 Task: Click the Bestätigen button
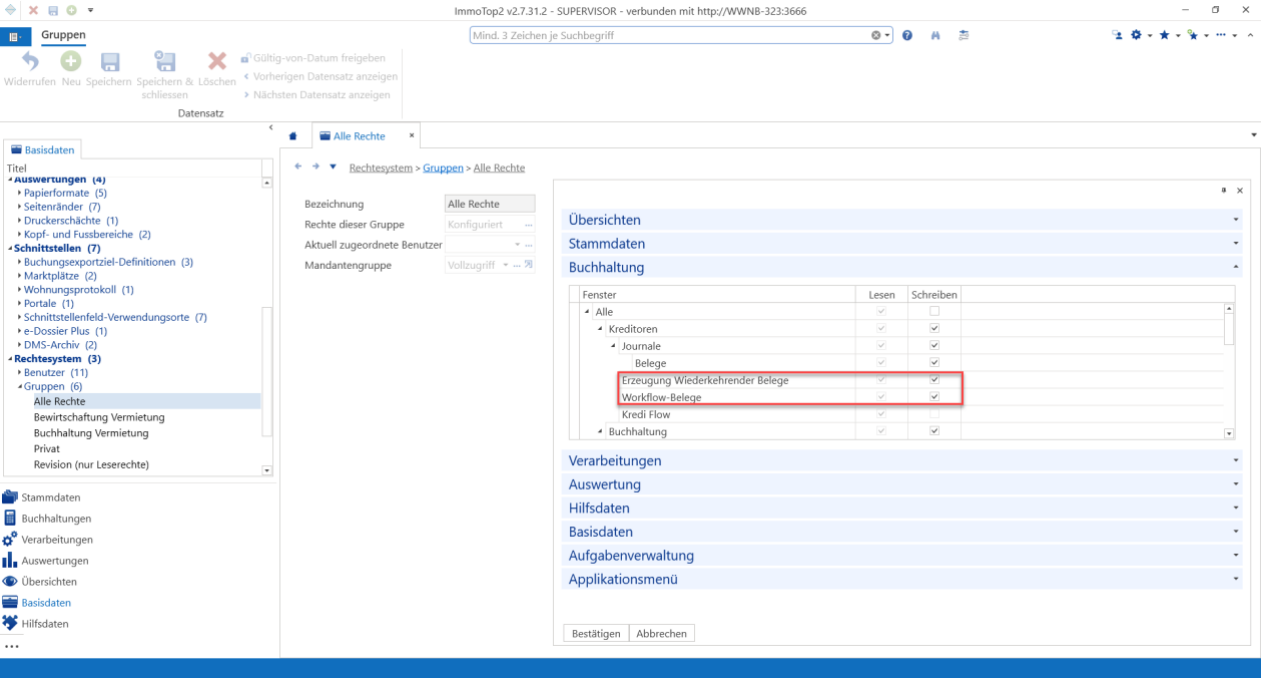pyautogui.click(x=597, y=633)
